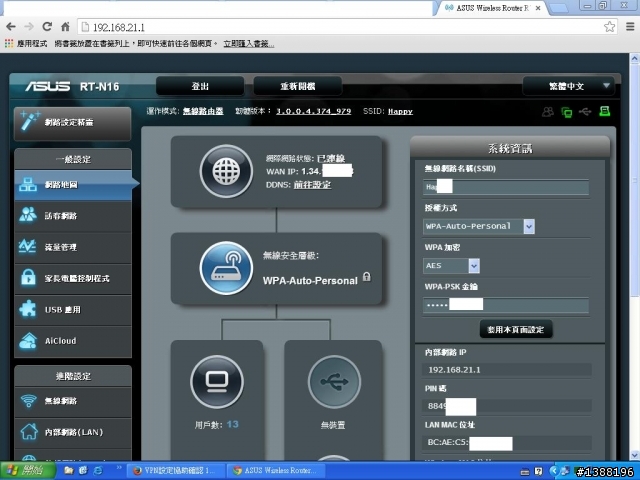This screenshot has width=640, height=480.
Task: Click the logout button in header
Action: (200, 86)
